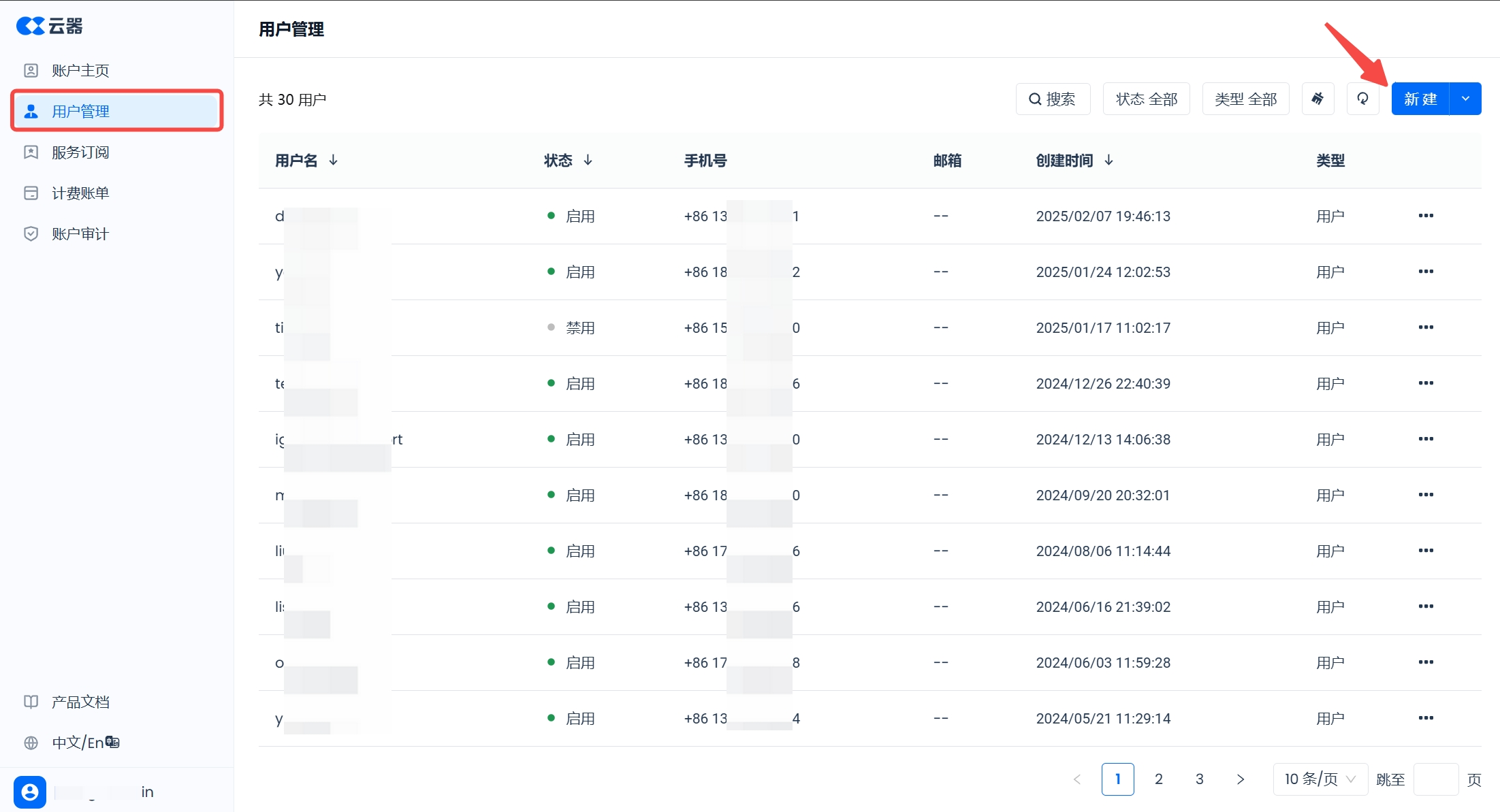The image size is (1500, 812).
Task: Click the 搜索 search button
Action: point(1053,99)
